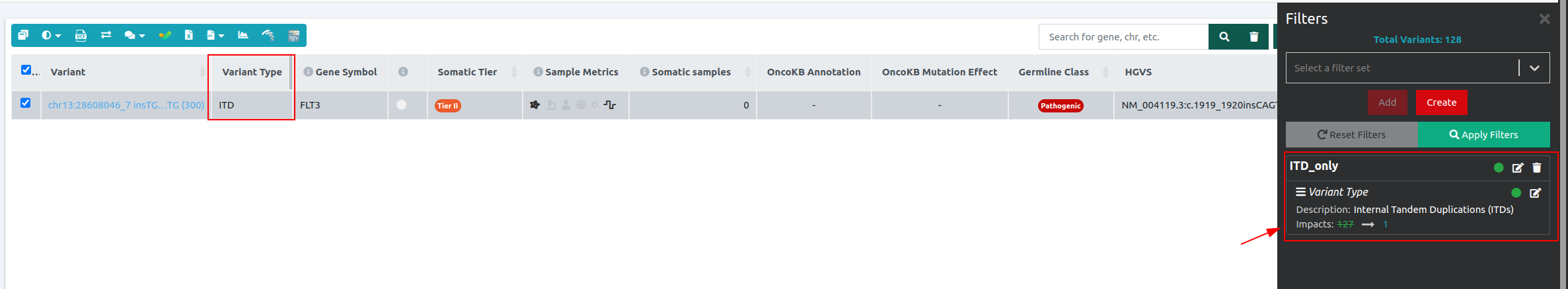The height and width of the screenshot is (289, 1568).
Task: Click the trash icon beside search
Action: 1253,37
